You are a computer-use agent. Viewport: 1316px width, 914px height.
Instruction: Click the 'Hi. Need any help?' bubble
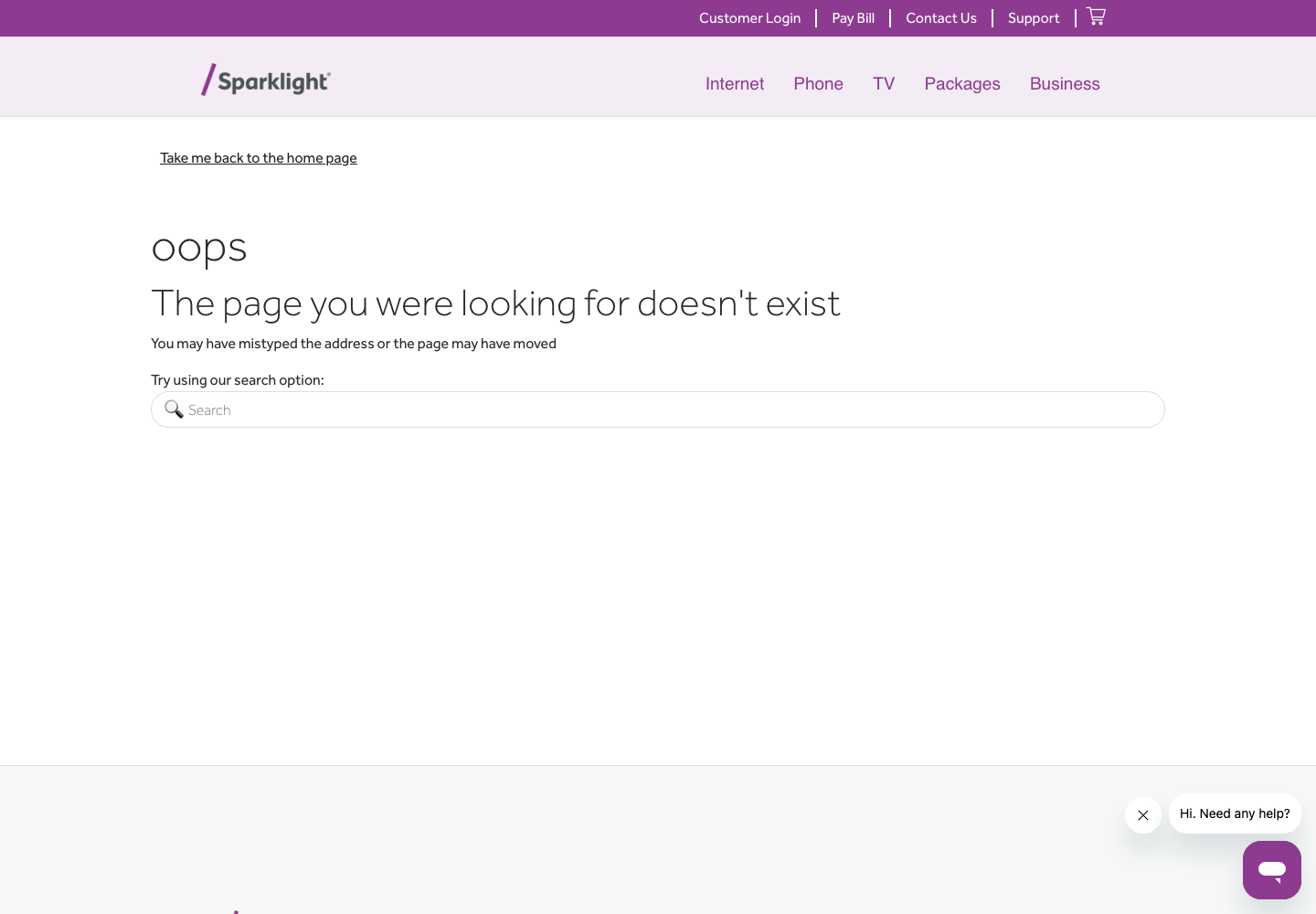coord(1235,813)
